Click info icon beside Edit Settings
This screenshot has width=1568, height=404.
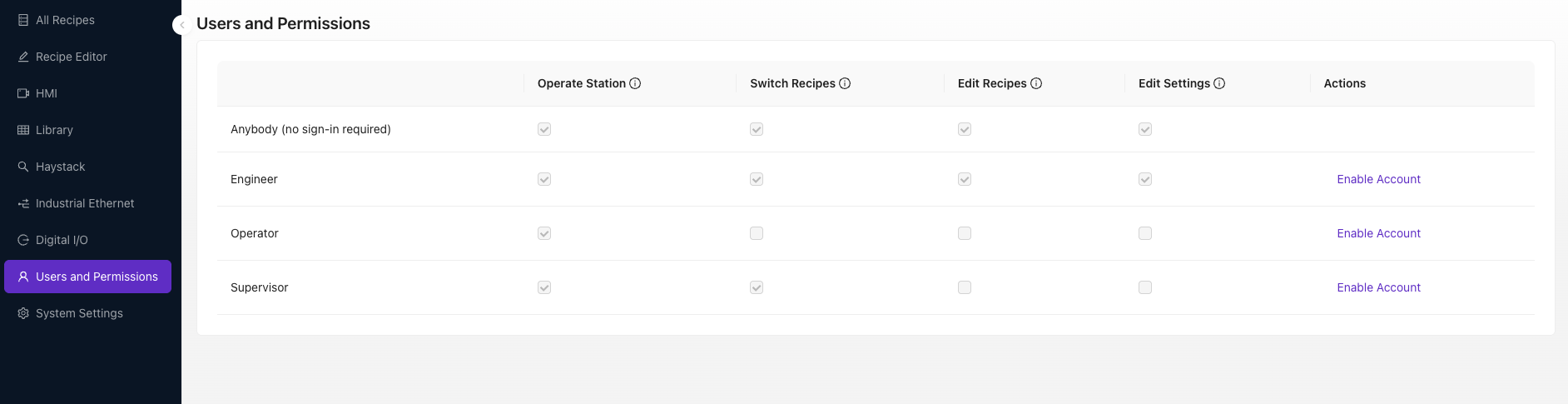[1219, 83]
